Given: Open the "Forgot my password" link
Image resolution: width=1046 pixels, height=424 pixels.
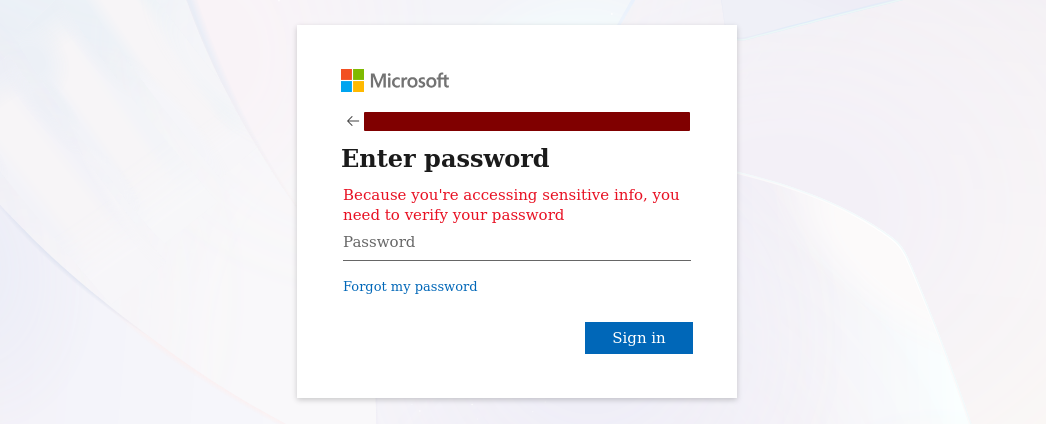Looking at the screenshot, I should tap(410, 287).
